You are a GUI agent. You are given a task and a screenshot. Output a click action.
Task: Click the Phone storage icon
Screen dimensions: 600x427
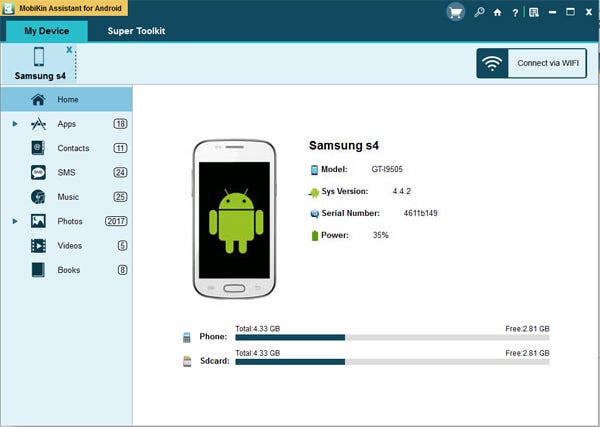point(186,337)
